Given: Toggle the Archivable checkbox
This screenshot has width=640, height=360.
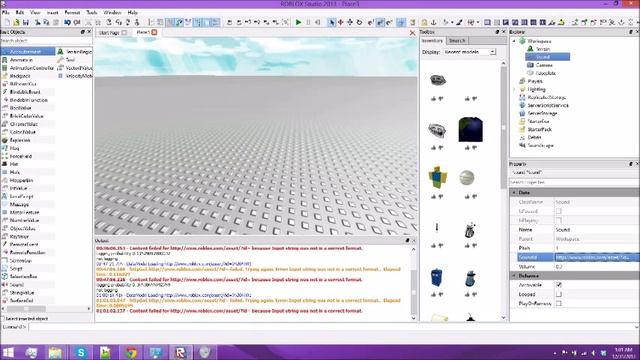Looking at the screenshot, I should (559, 284).
